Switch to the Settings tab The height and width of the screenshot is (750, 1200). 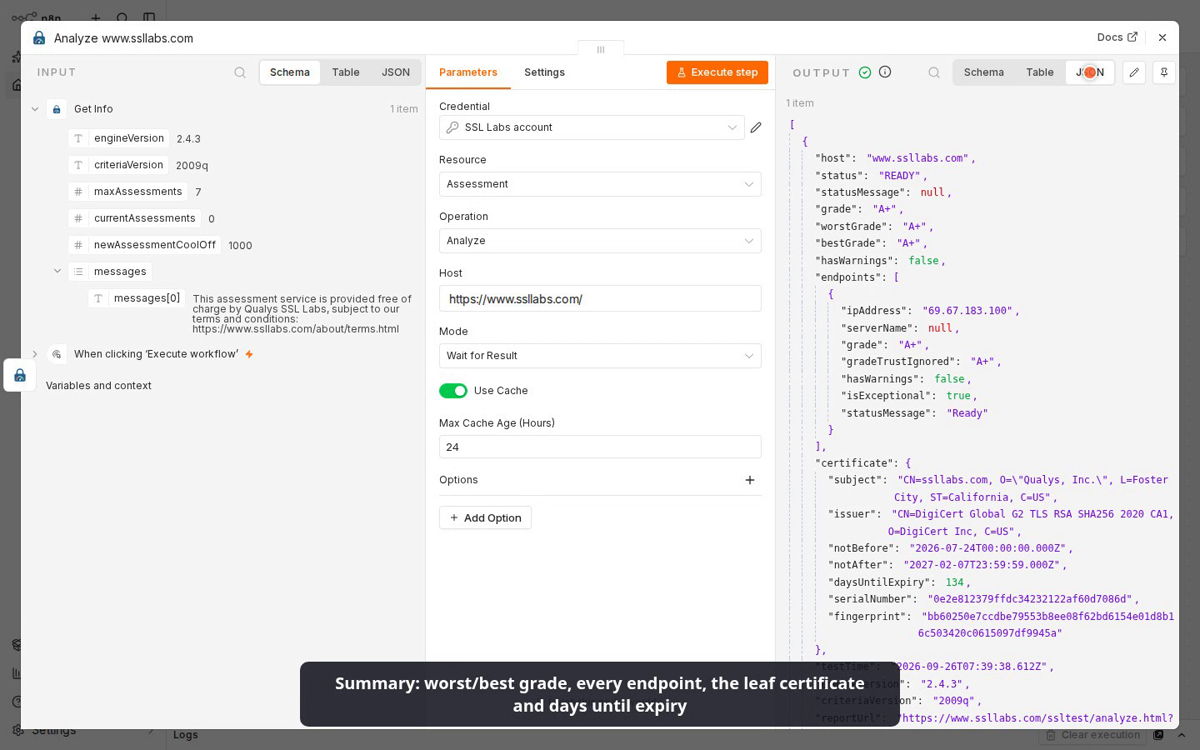[544, 72]
